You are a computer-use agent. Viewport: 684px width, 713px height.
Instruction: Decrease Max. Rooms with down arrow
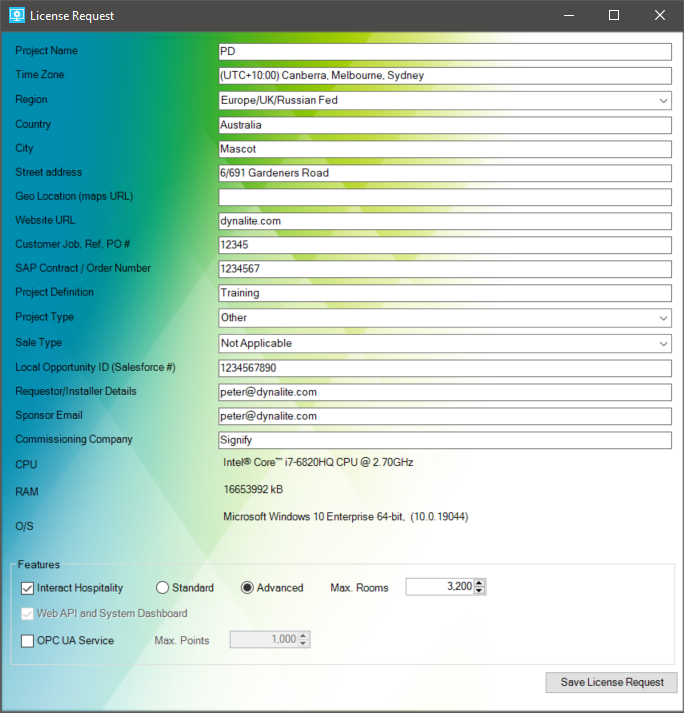[x=479, y=590]
